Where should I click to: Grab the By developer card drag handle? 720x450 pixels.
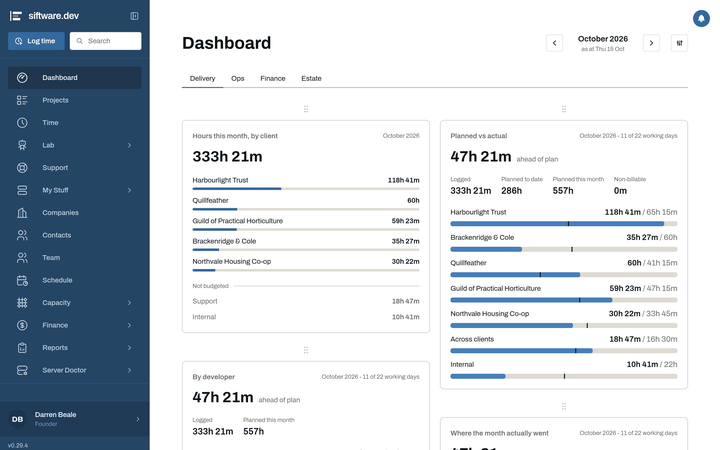(306, 350)
